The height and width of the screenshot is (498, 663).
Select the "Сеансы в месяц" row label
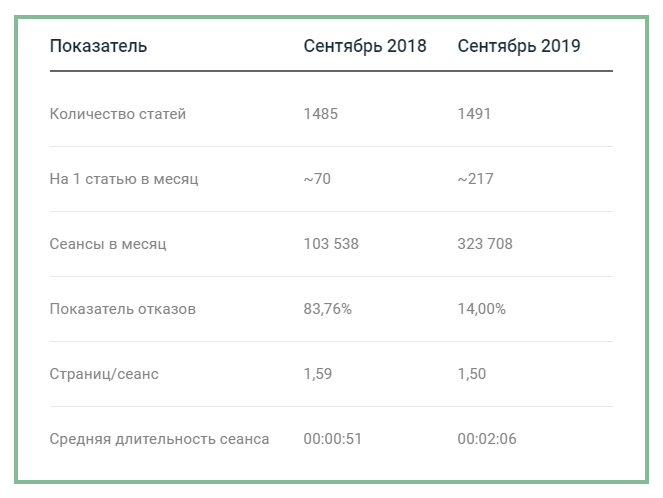pos(108,244)
